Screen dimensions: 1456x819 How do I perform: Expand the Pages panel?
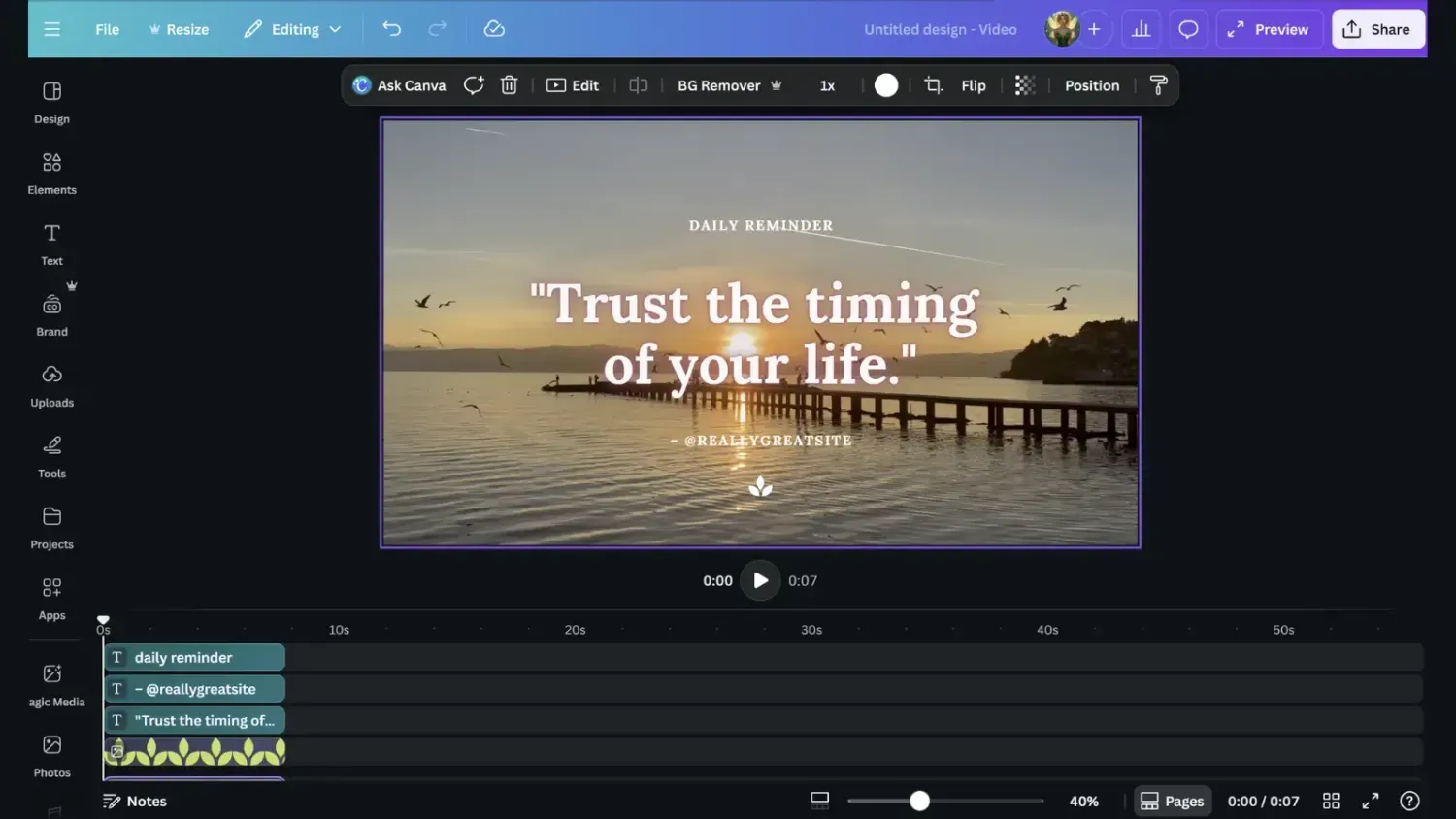tap(1172, 801)
